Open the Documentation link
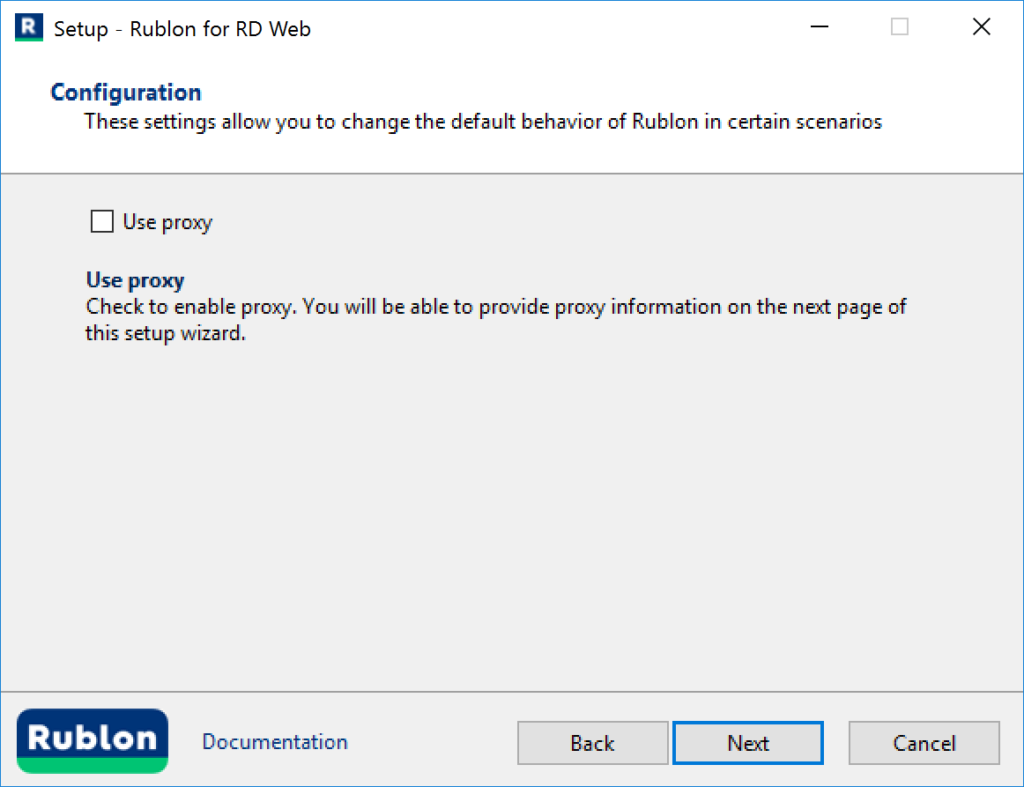The image size is (1024, 787). click(x=274, y=742)
